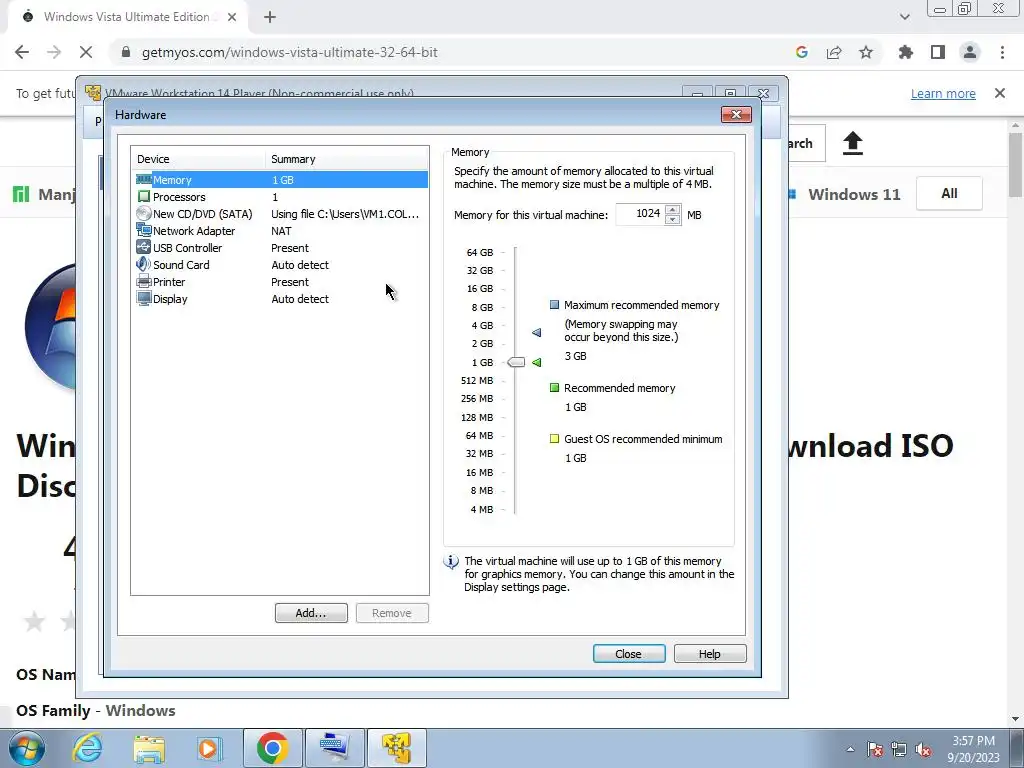Close the Hardware dialog with red X

[737, 114]
